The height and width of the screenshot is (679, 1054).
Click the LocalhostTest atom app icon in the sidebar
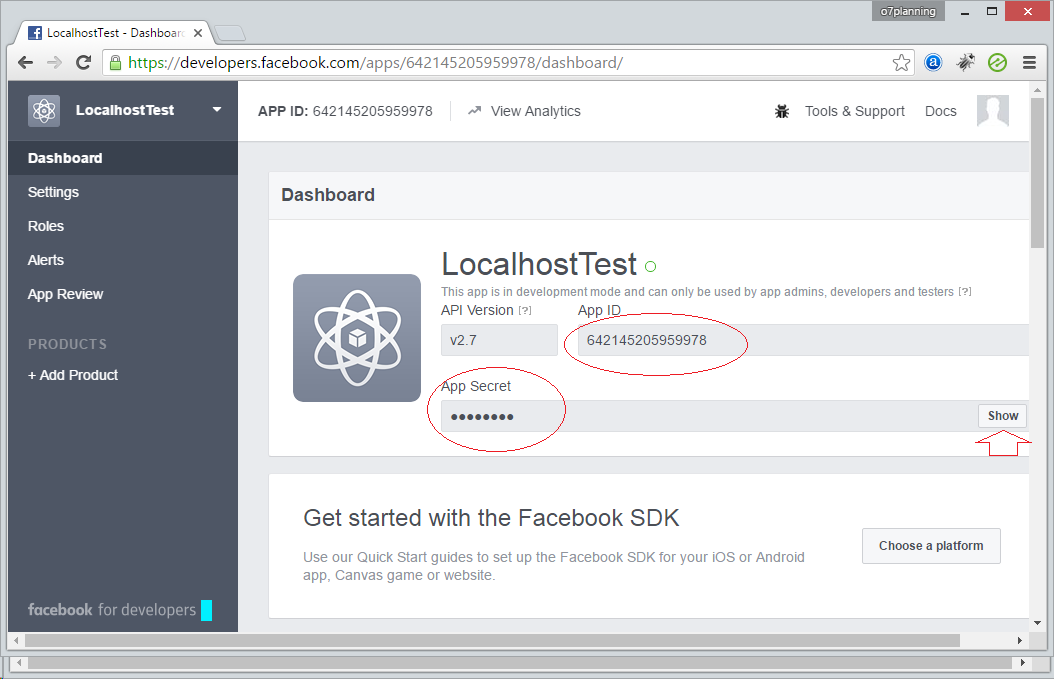[x=44, y=111]
